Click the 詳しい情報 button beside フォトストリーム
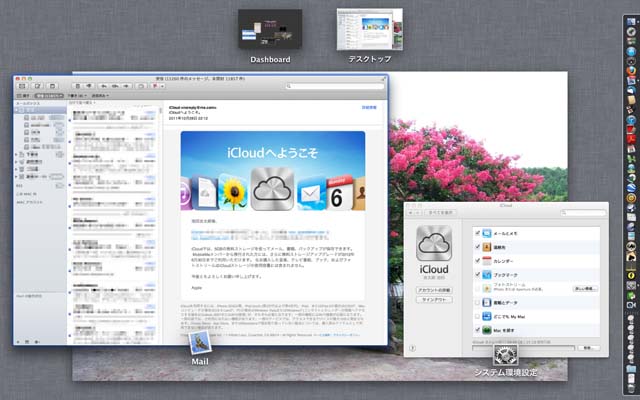 [x=585, y=289]
